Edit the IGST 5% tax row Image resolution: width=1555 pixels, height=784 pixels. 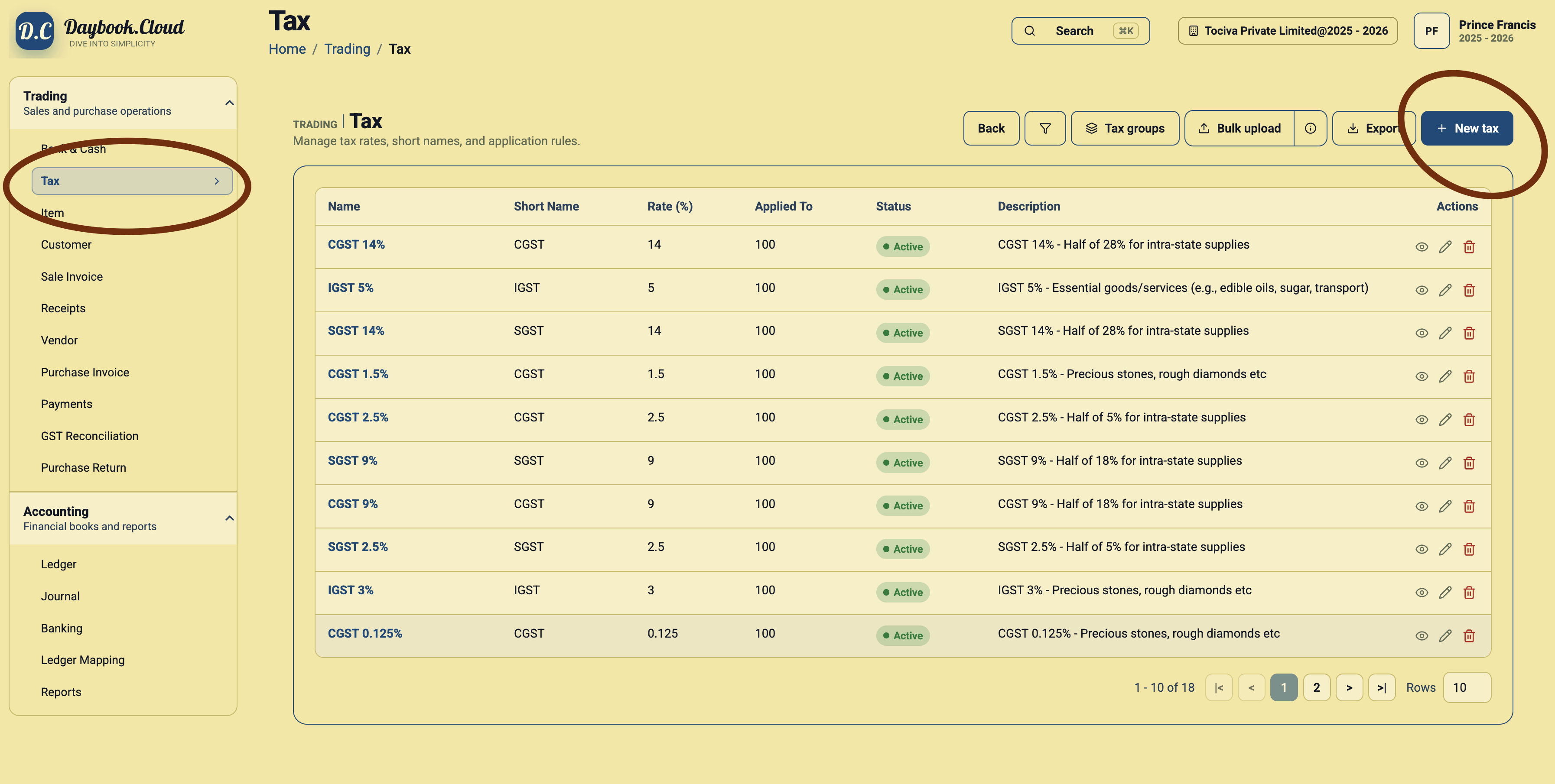[x=1445, y=290]
